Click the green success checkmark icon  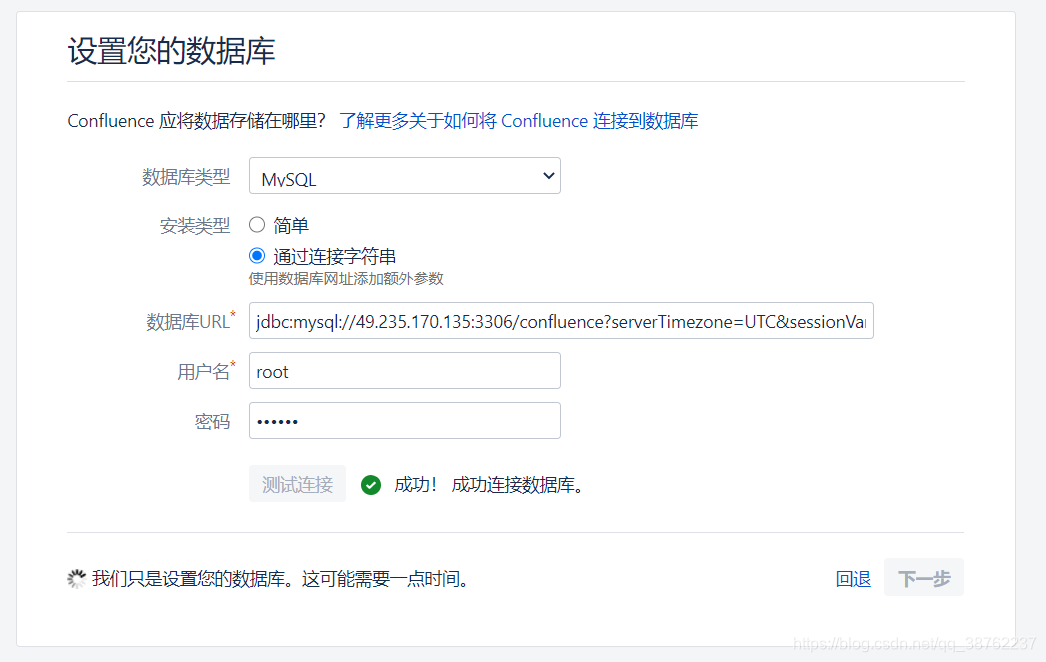371,485
